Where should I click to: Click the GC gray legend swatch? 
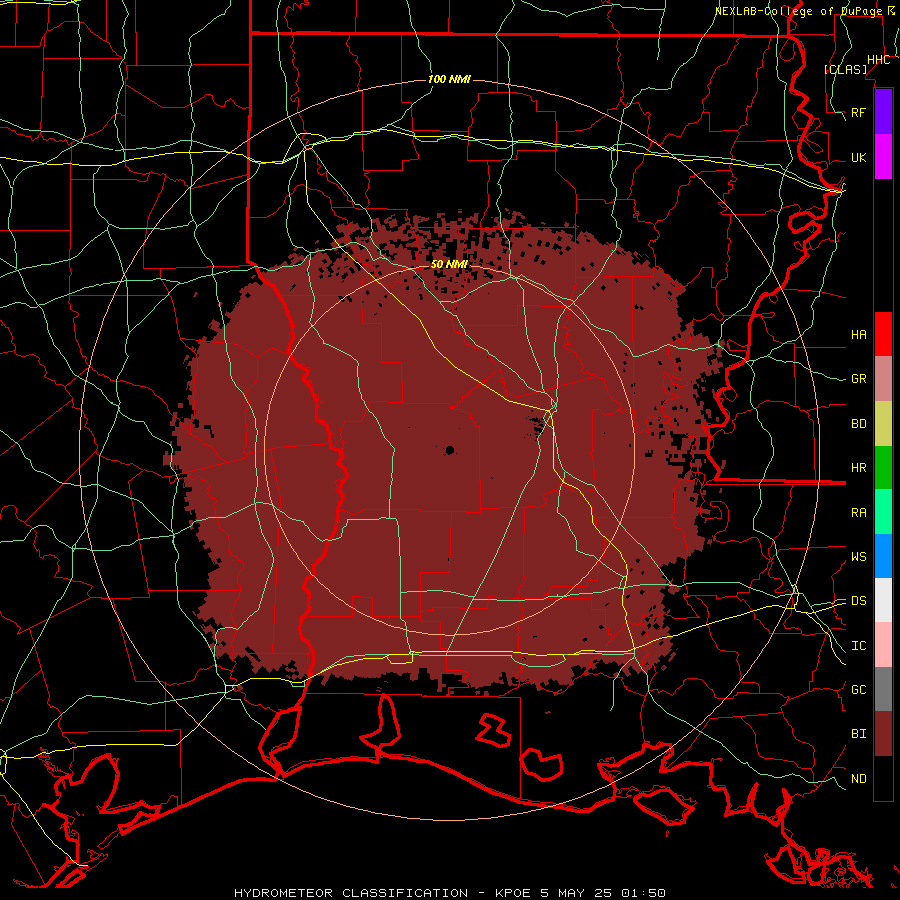(x=883, y=689)
